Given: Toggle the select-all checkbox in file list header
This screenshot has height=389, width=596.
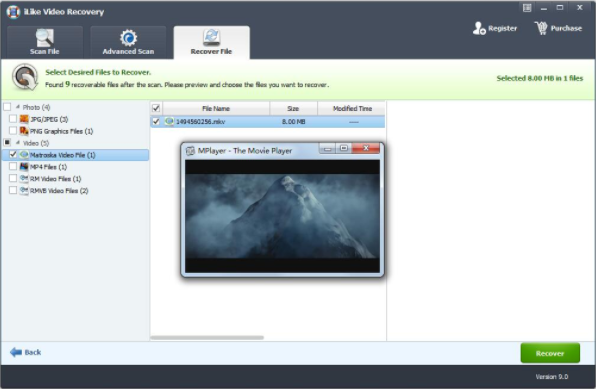Looking at the screenshot, I should pyautogui.click(x=156, y=108).
